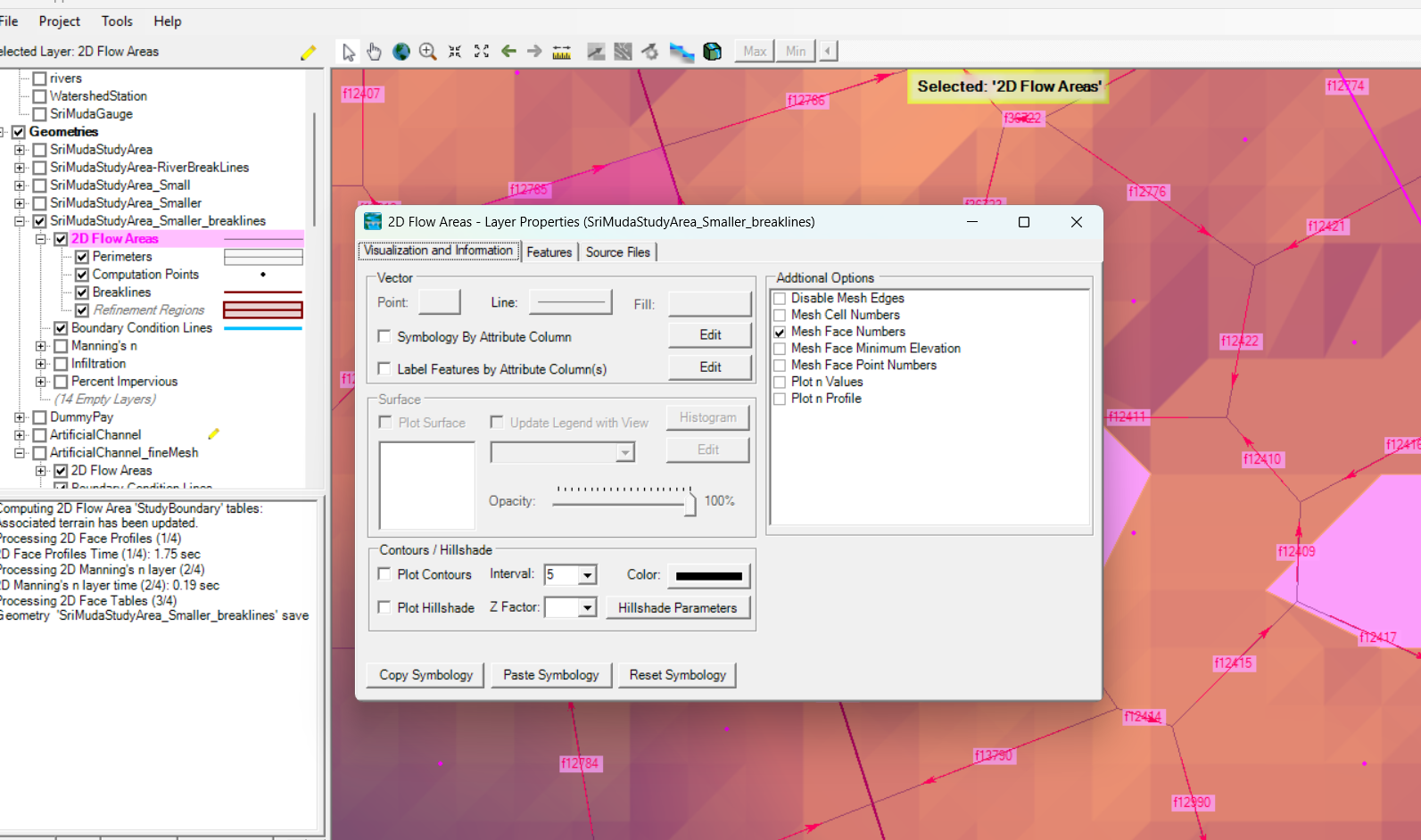
Task: Select the yellow ruler measure tool
Action: click(561, 53)
